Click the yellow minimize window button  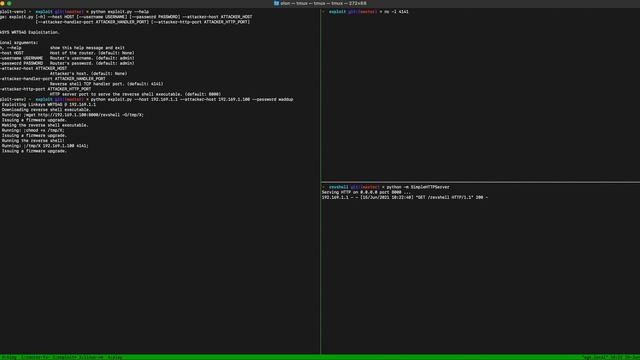pyautogui.click(x=2, y=3)
